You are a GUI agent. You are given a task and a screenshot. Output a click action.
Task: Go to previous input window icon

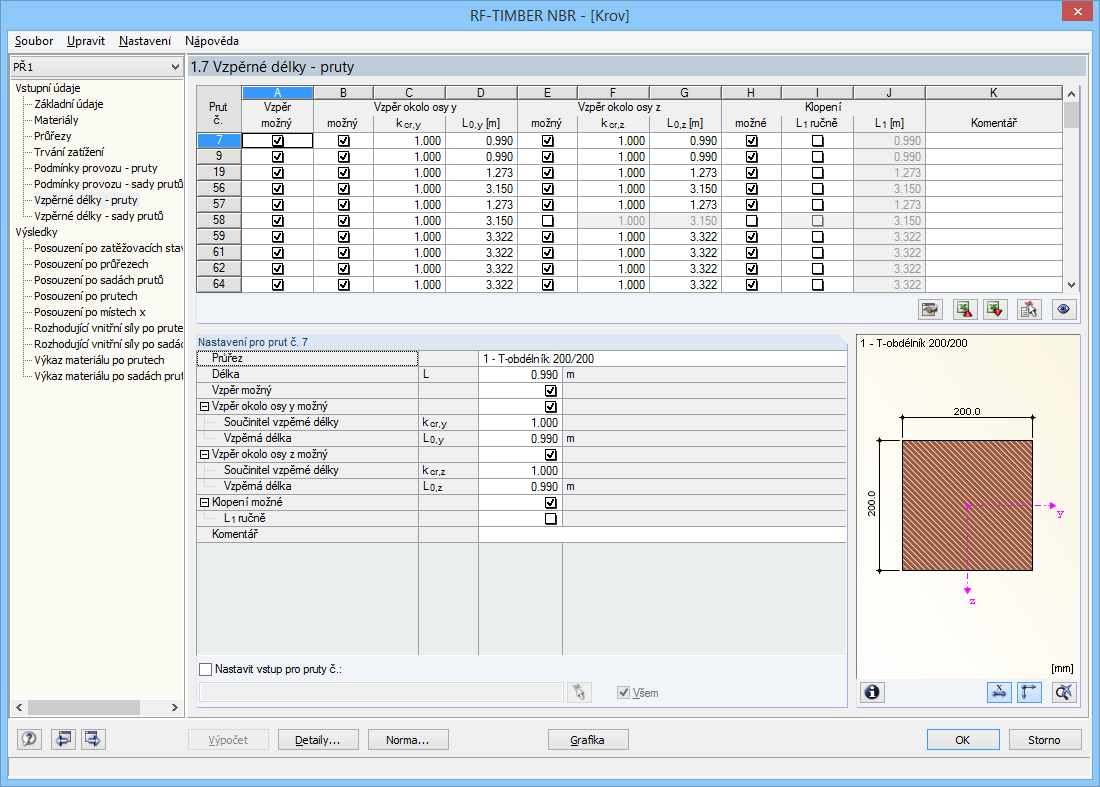pyautogui.click(x=62, y=740)
